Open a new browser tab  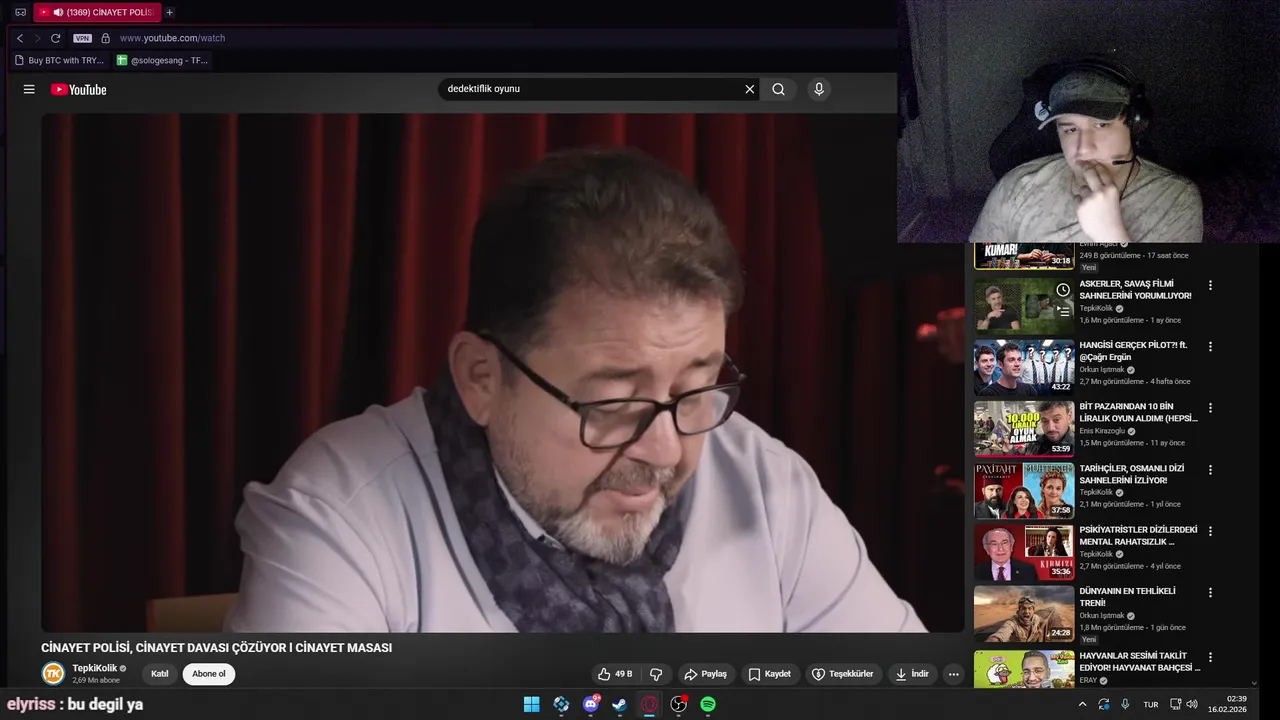coord(169,12)
